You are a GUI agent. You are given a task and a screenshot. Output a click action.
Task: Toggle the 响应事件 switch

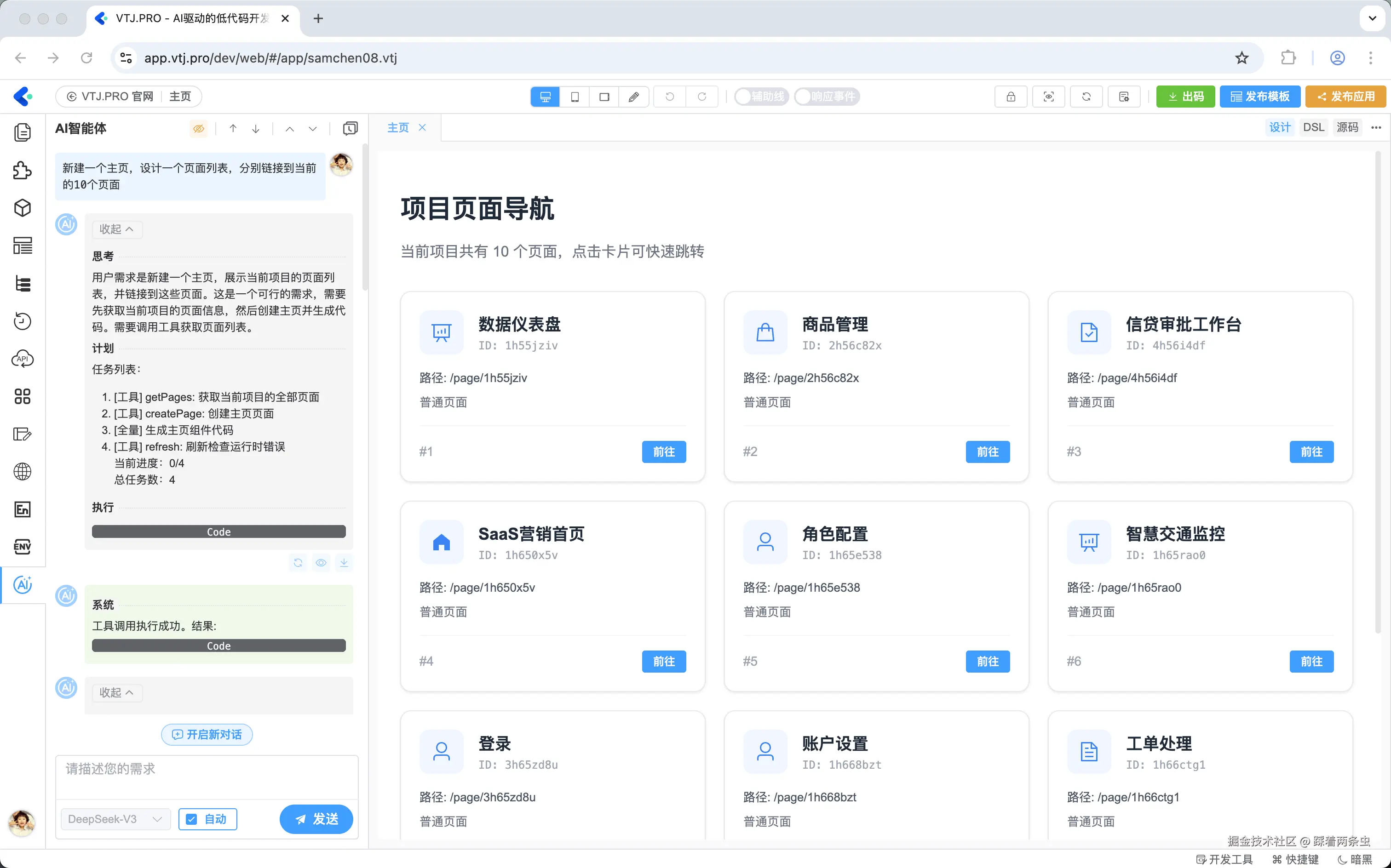[827, 97]
